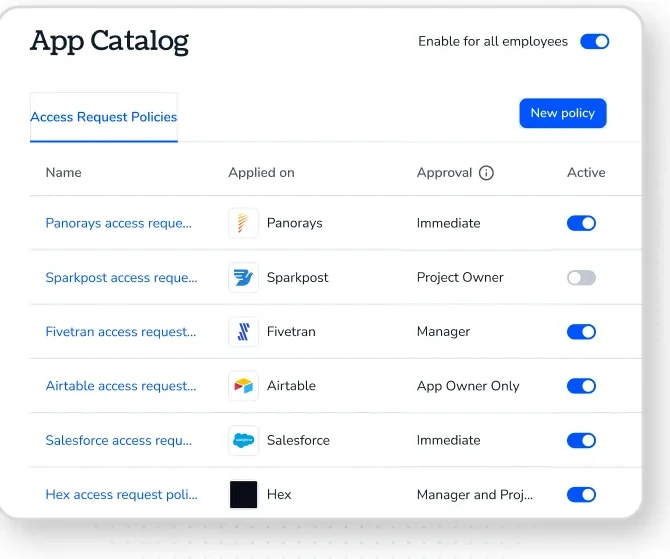The width and height of the screenshot is (670, 559).
Task: Click the Panorays app icon
Action: (x=243, y=223)
